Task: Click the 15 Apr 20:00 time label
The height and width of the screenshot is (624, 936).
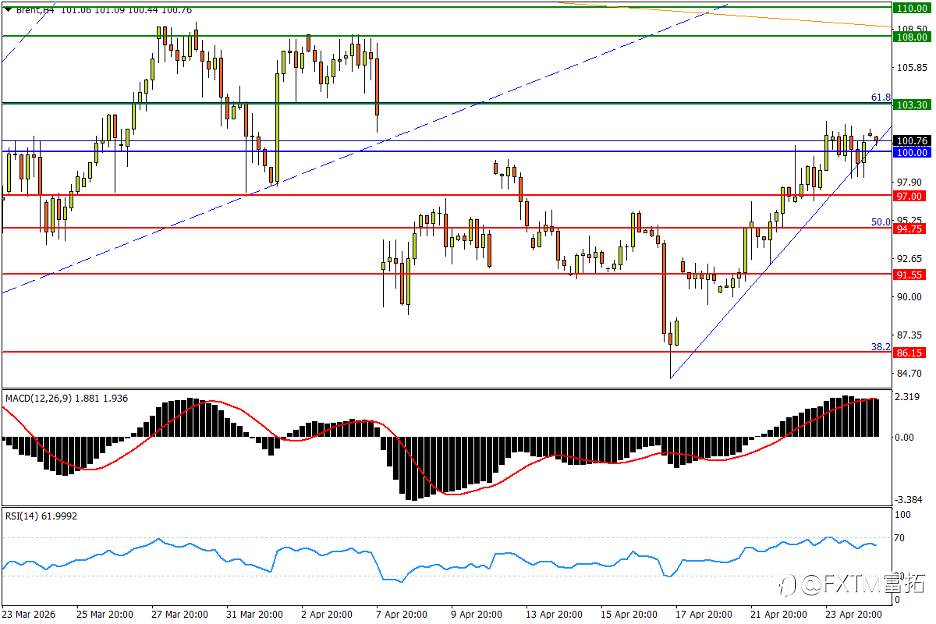Action: [629, 614]
